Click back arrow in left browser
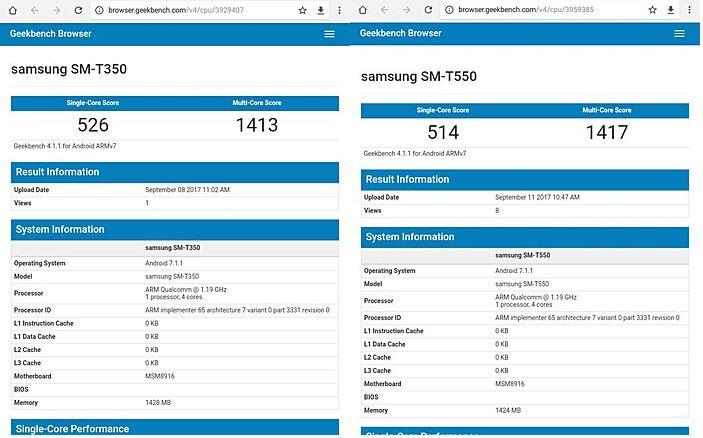Viewport: 703px width, 438px height. [35, 10]
